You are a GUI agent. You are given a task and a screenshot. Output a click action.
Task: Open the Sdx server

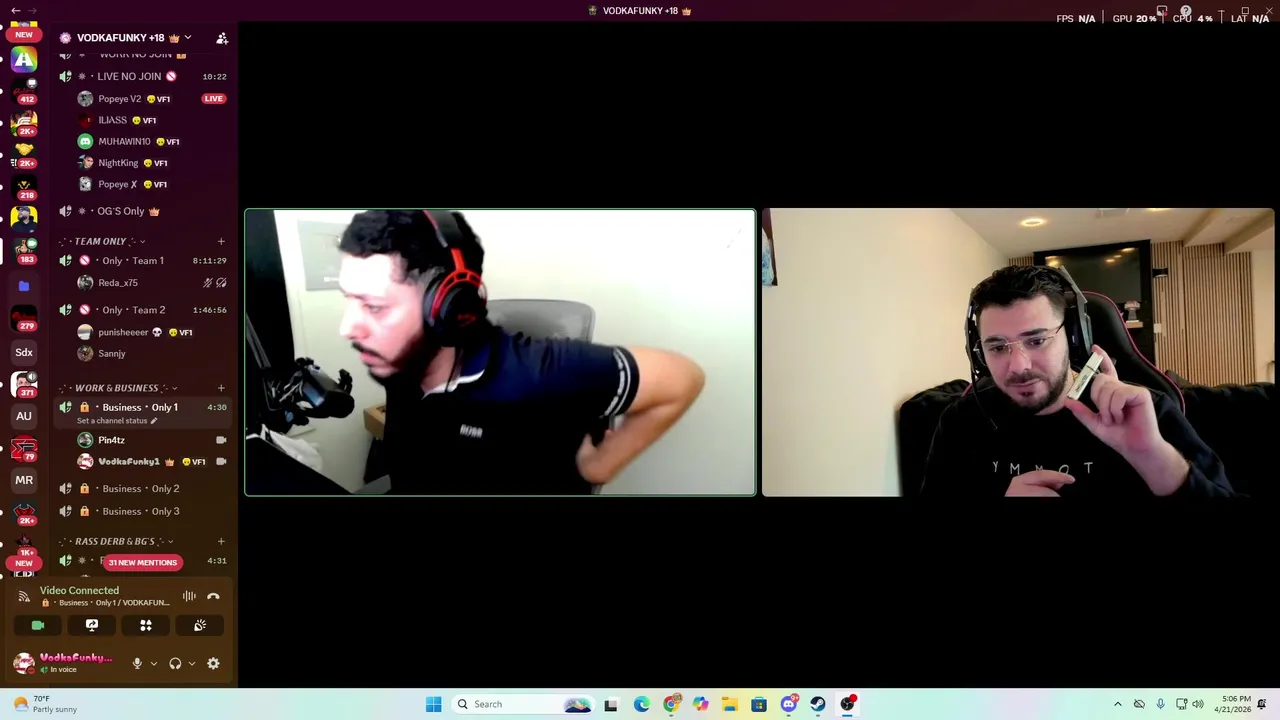[24, 352]
